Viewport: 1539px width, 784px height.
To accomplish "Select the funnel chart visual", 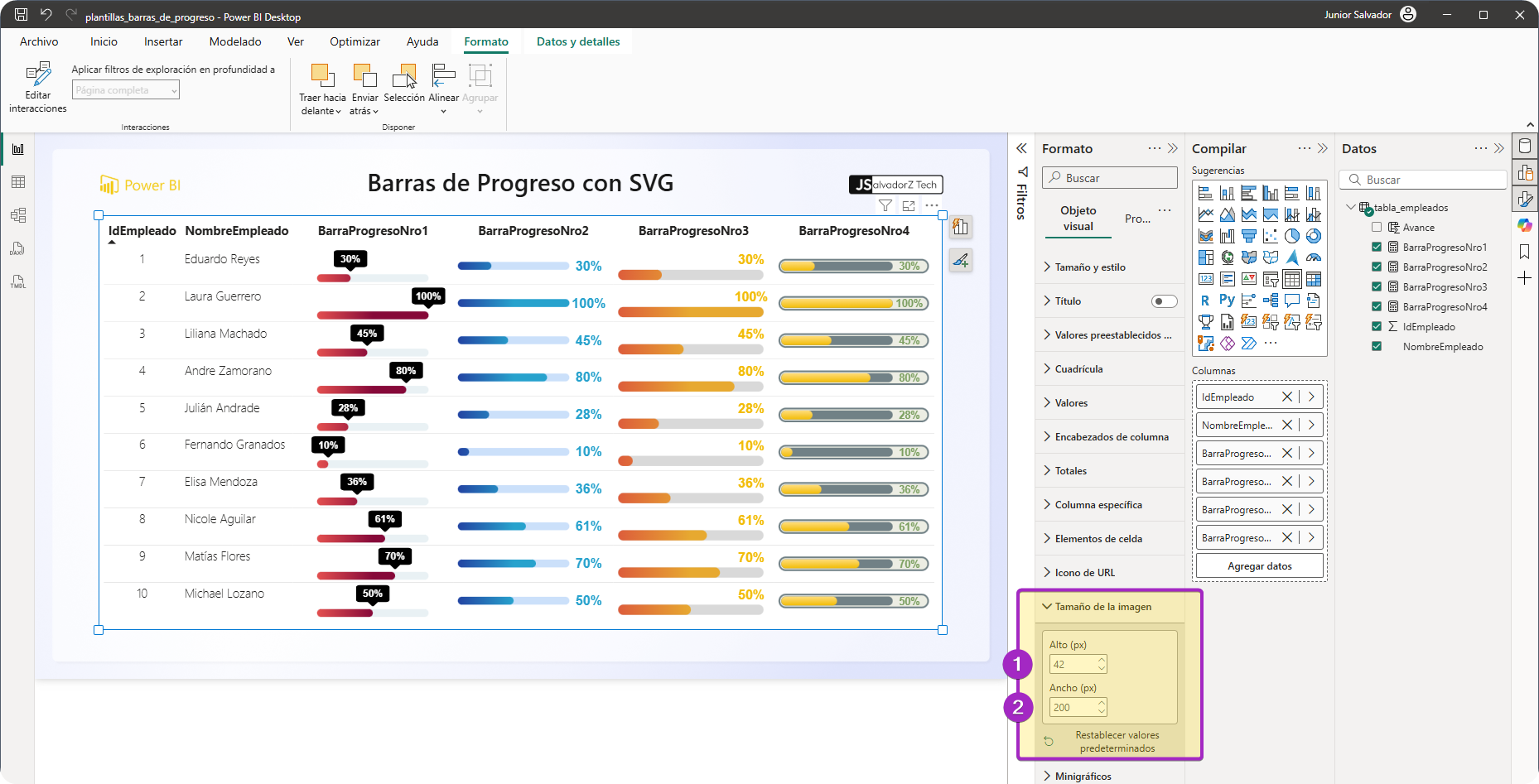I will pyautogui.click(x=1249, y=236).
